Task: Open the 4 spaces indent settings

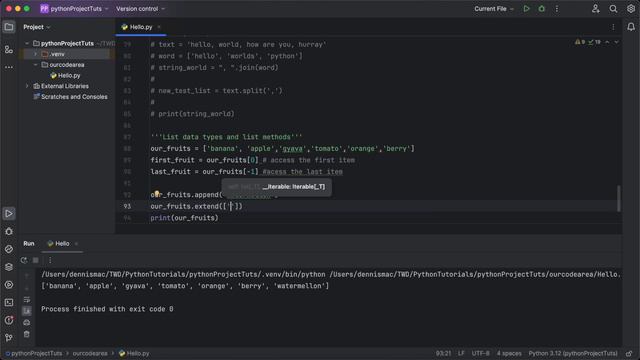Action: (x=509, y=353)
